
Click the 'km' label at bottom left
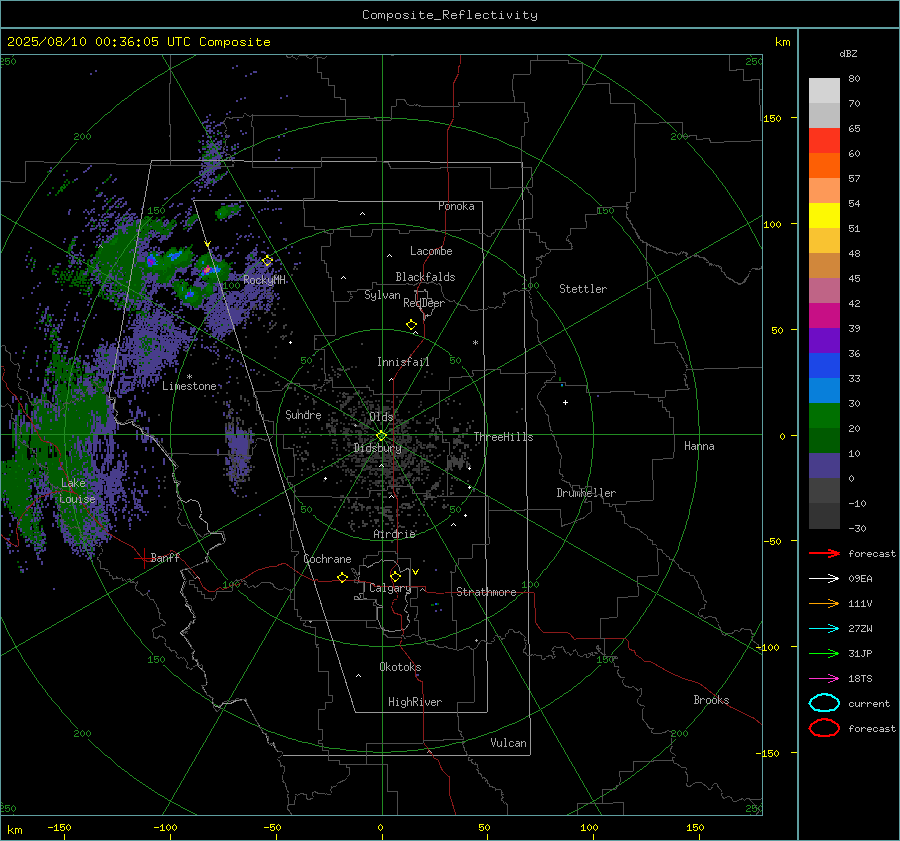[x=14, y=830]
